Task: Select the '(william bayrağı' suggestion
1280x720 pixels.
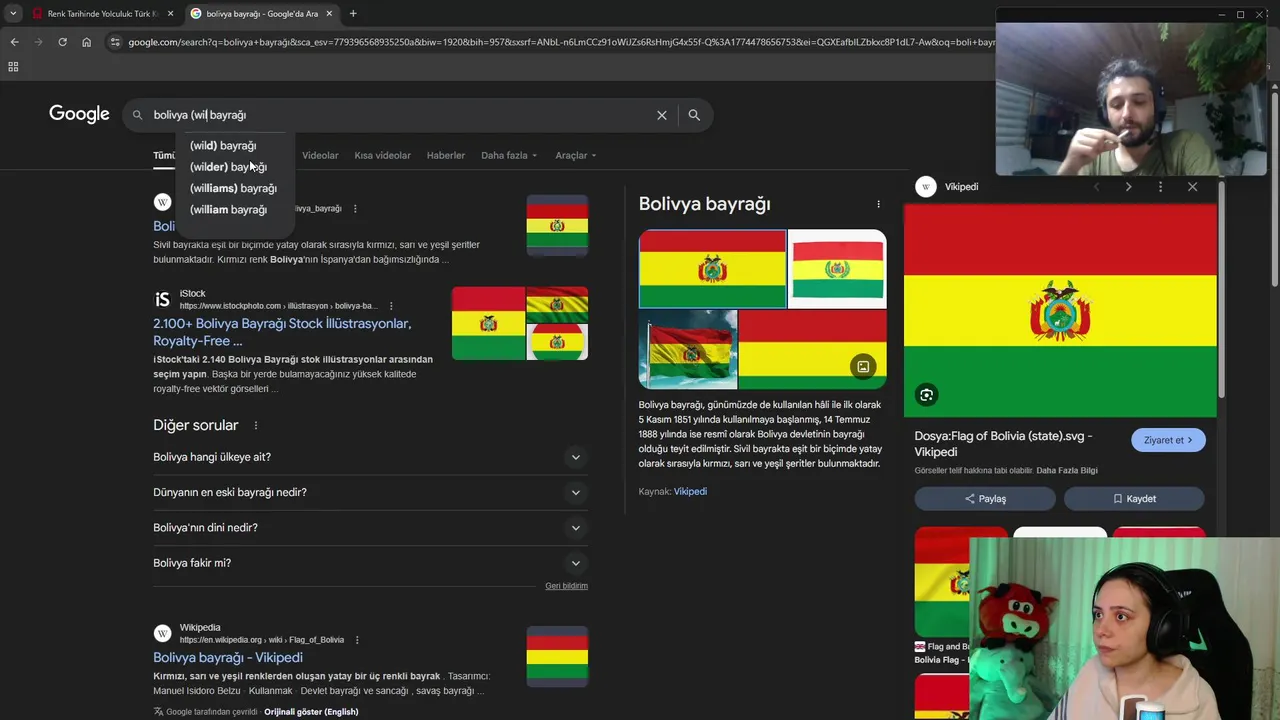Action: [228, 210]
